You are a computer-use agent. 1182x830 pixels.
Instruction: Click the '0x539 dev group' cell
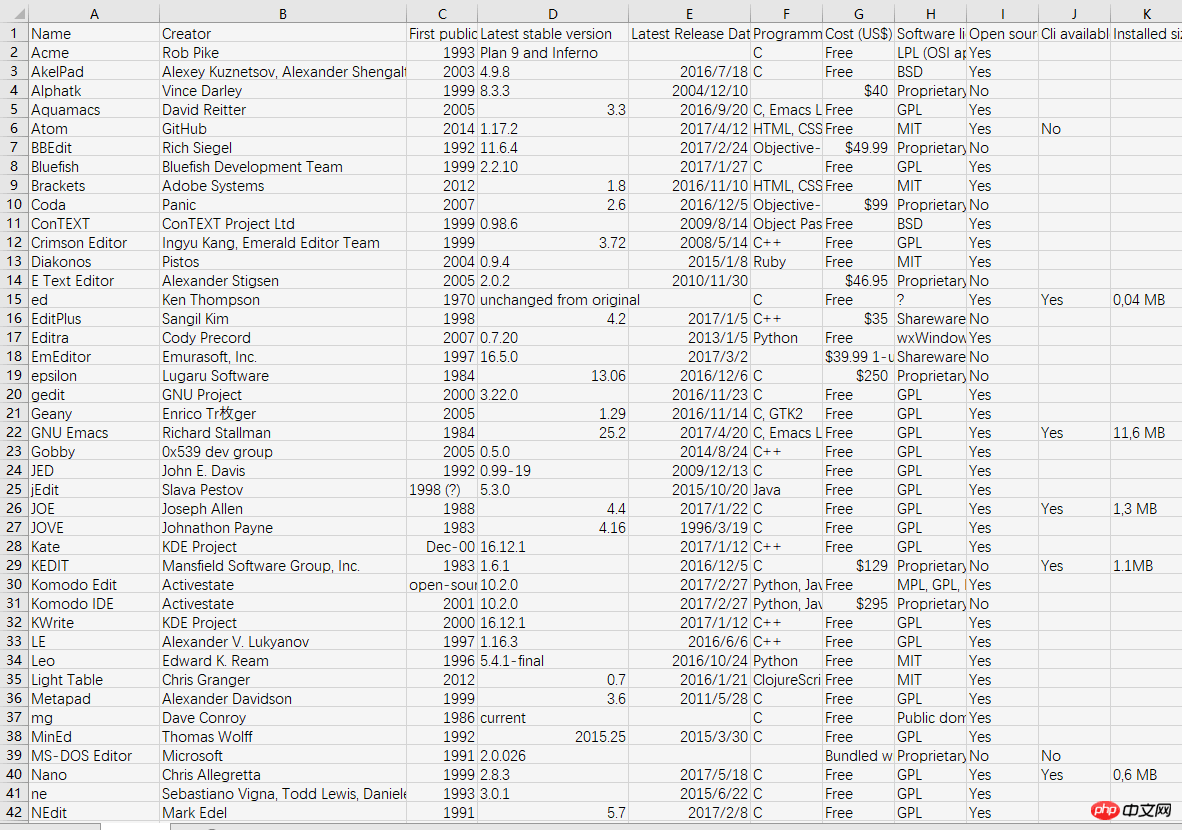[283, 452]
